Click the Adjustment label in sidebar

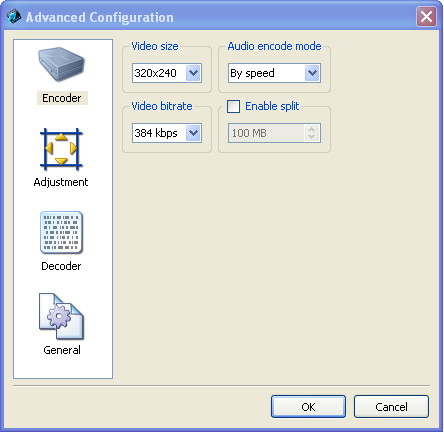[x=61, y=182]
